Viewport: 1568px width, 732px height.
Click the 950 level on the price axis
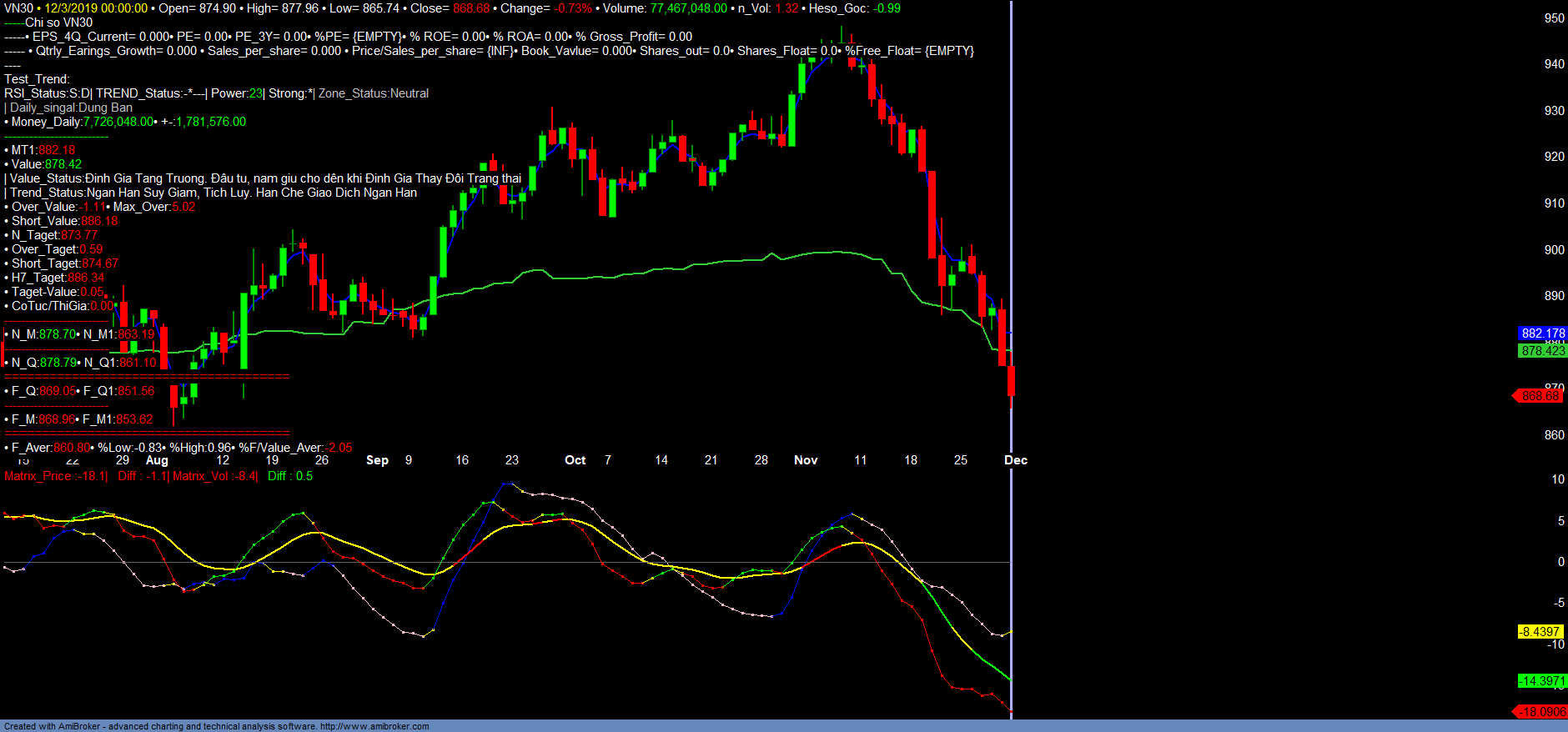1554,18
